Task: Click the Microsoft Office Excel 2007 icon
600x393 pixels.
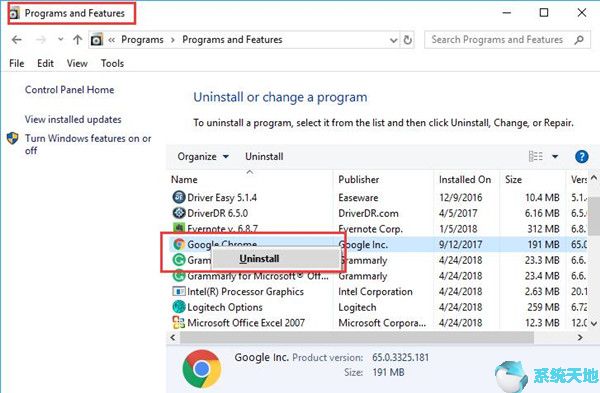Action: pos(179,323)
